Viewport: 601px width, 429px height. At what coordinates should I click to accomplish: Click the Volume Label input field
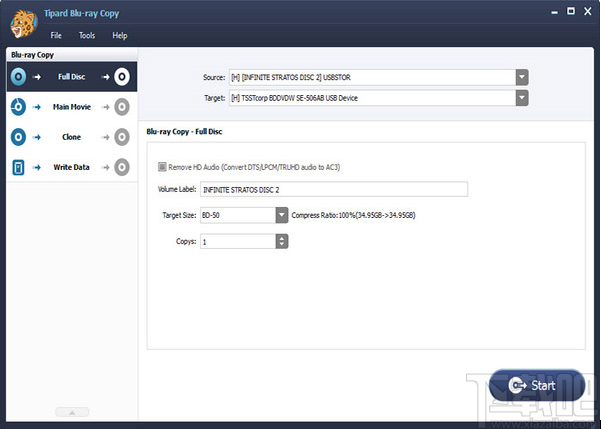pos(334,189)
